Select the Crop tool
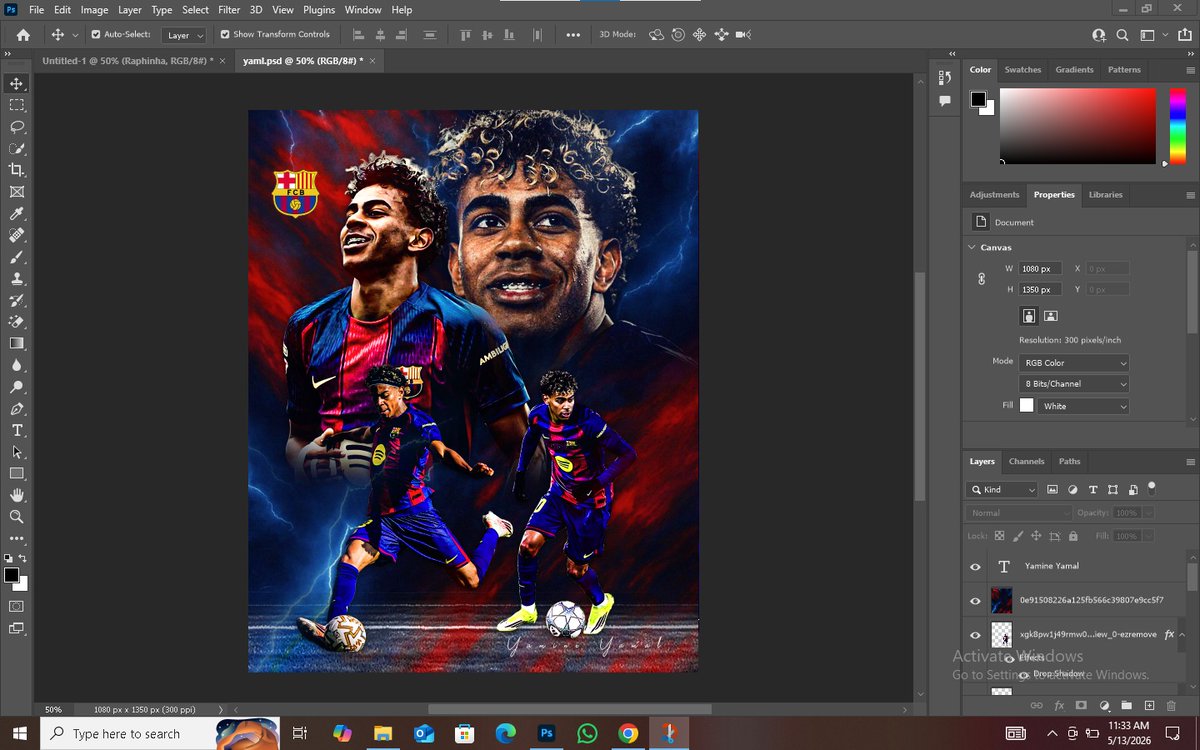 tap(16, 170)
